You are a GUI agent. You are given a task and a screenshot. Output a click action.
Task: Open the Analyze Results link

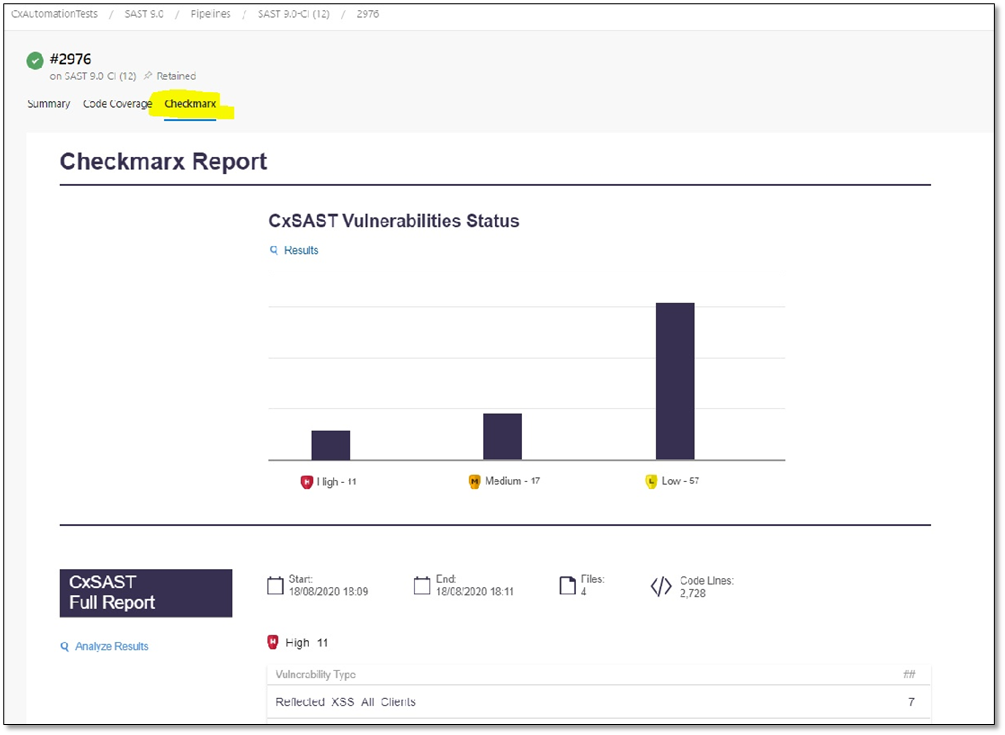click(x=112, y=647)
